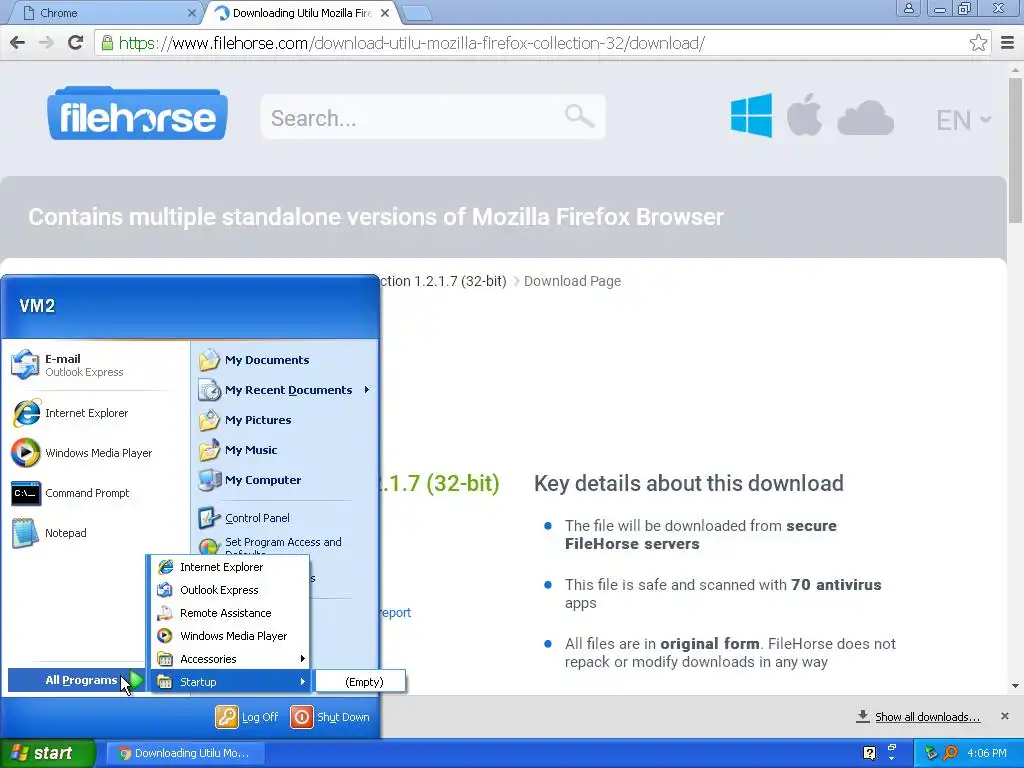Click the partially visible report link
The height and width of the screenshot is (768, 1024).
pyautogui.click(x=395, y=613)
